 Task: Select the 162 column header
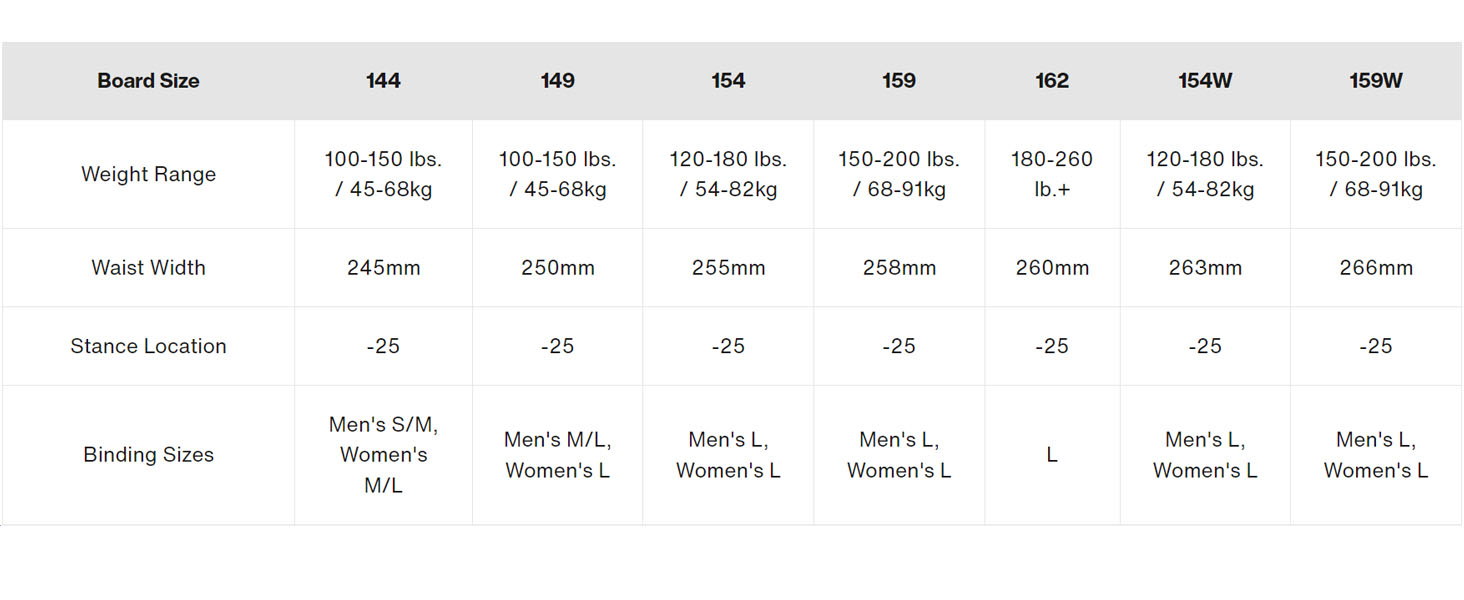tap(1052, 81)
